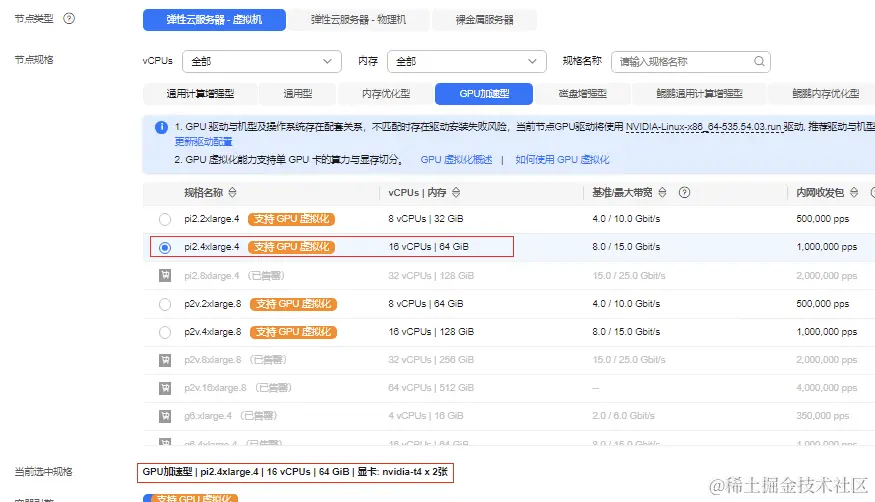Click the 2.0 / 6.0 Gbit/s bandwidth cell
875x502 pixels.
tap(623, 416)
